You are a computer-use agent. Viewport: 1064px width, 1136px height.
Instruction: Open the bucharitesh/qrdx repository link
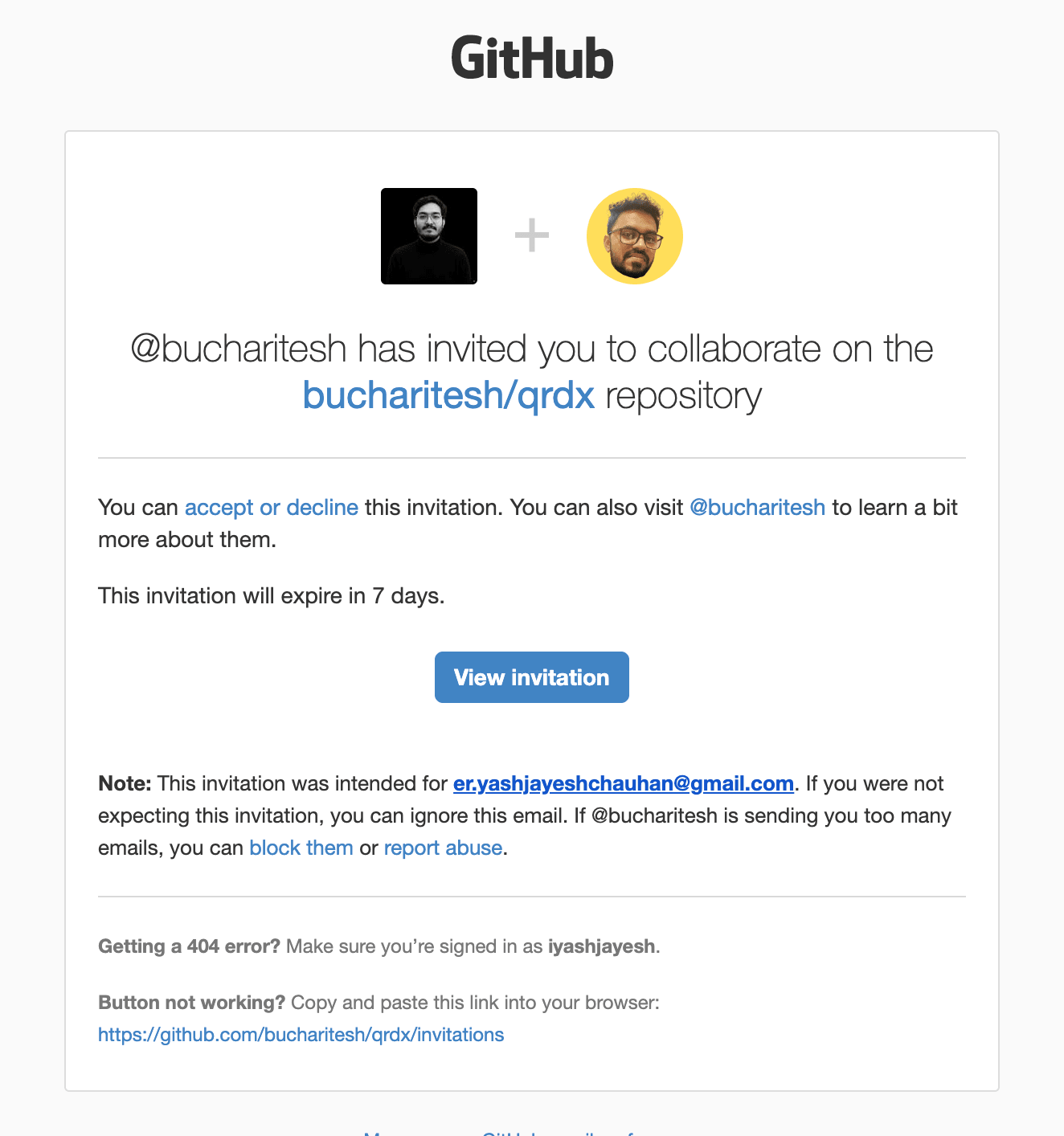(x=448, y=395)
